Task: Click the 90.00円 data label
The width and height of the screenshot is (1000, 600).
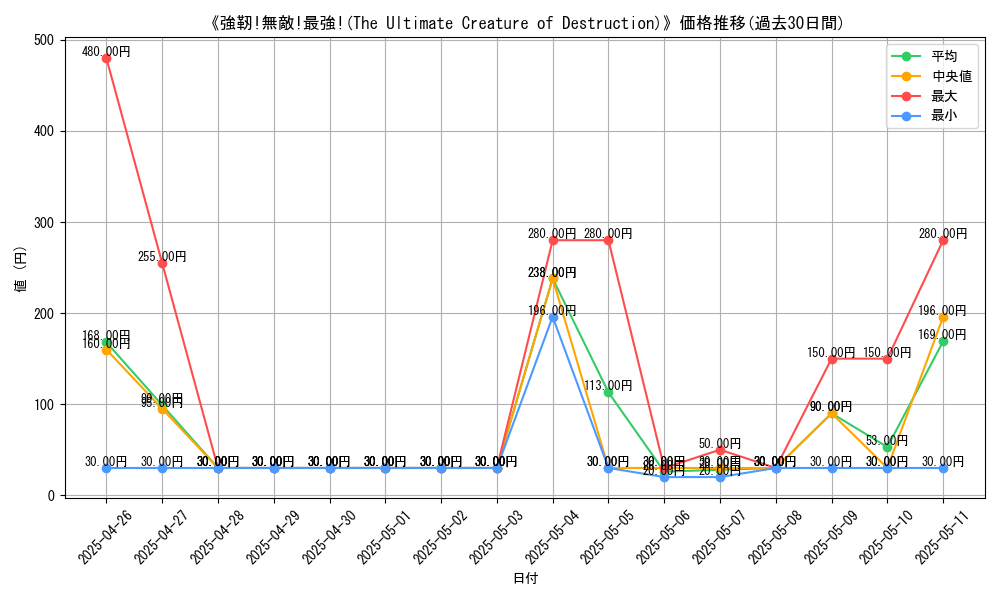Action: [x=831, y=407]
